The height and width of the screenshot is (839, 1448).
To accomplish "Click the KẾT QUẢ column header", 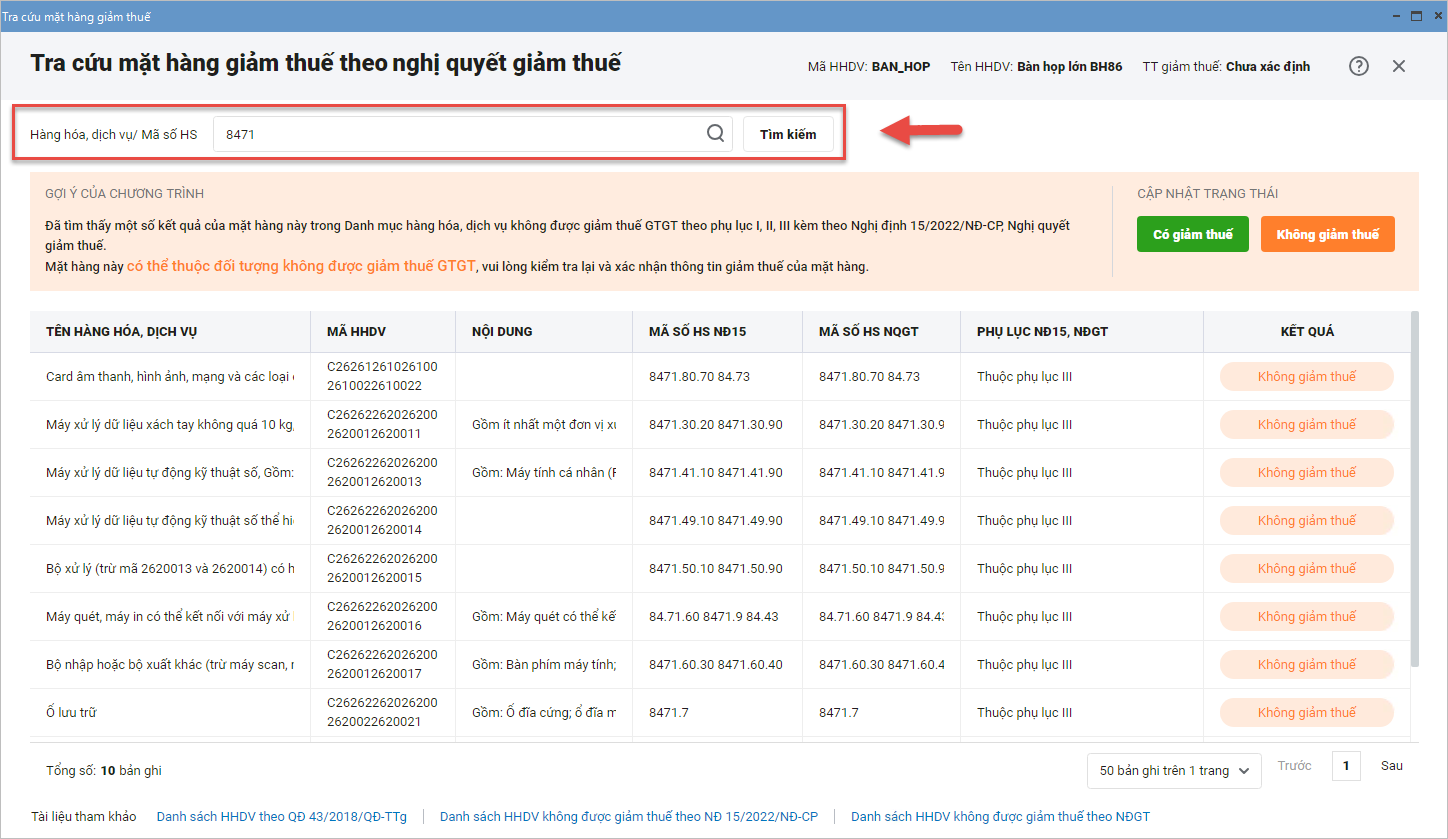I will click(1307, 331).
